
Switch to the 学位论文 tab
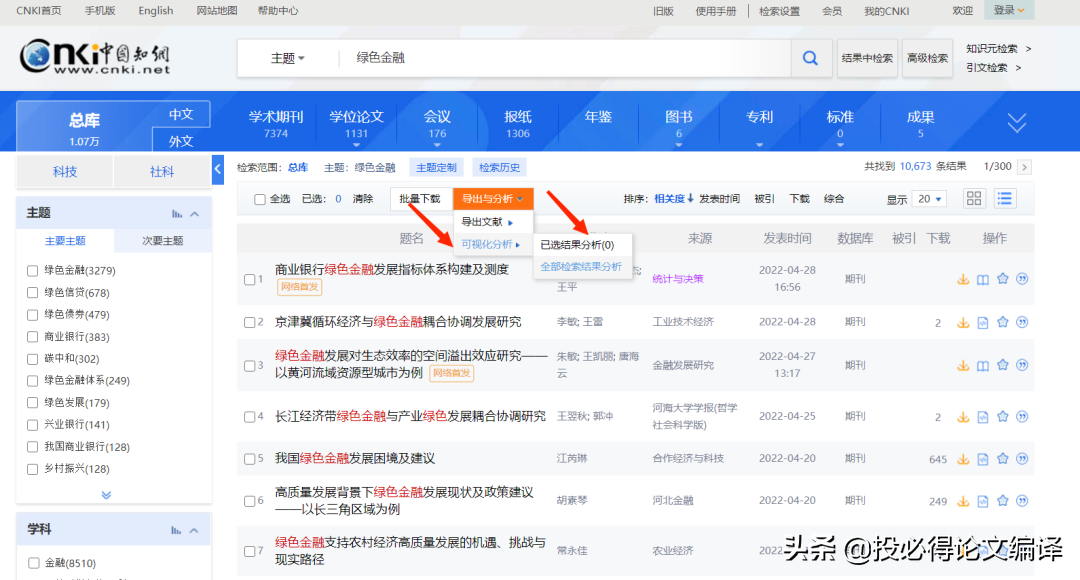pos(357,115)
